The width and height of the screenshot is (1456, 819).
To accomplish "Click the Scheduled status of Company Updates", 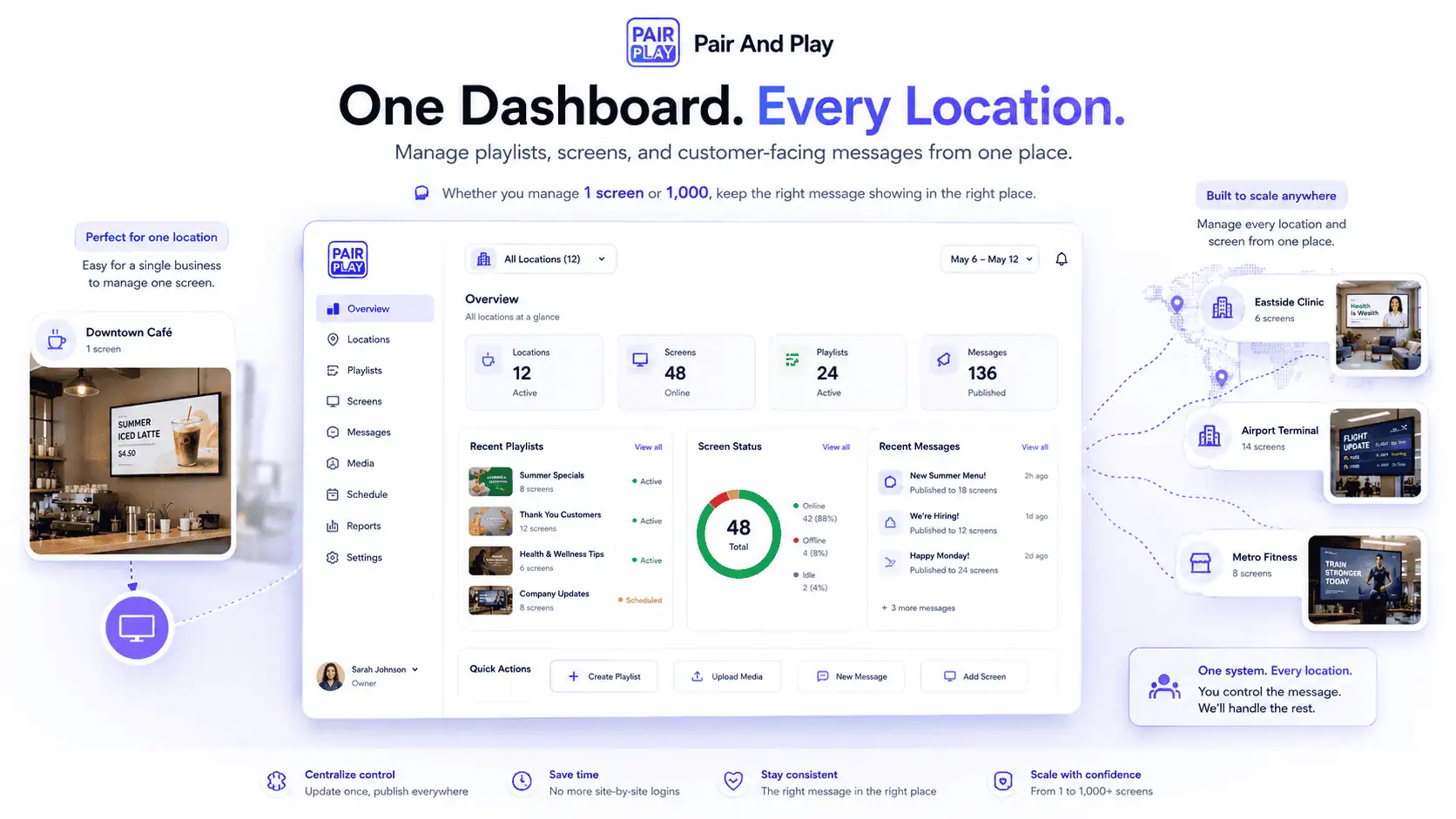I will coord(640,601).
